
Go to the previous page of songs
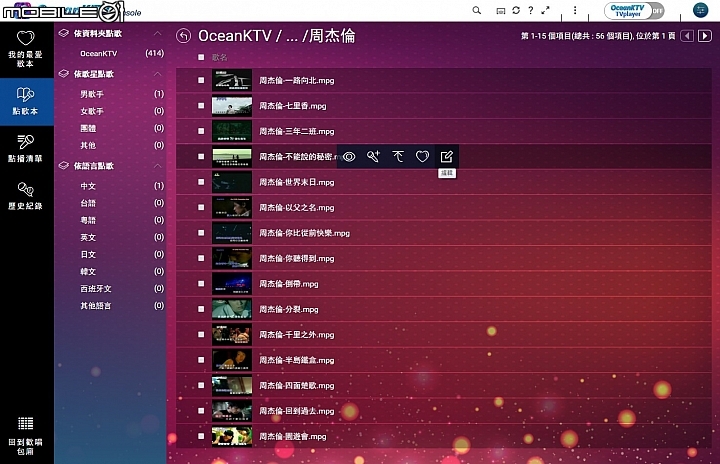click(x=687, y=36)
